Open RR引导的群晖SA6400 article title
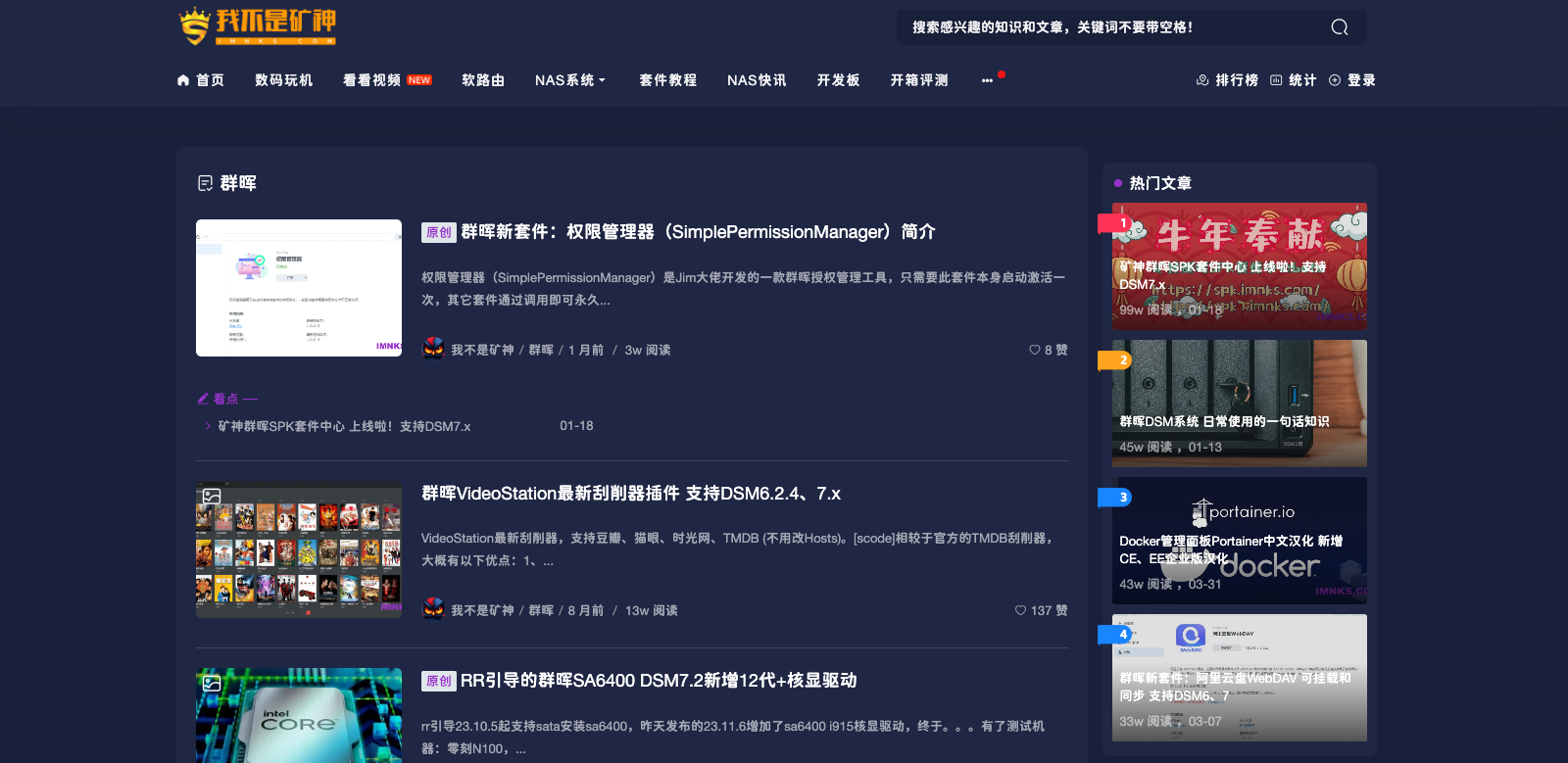The image size is (1568, 763). click(x=659, y=680)
